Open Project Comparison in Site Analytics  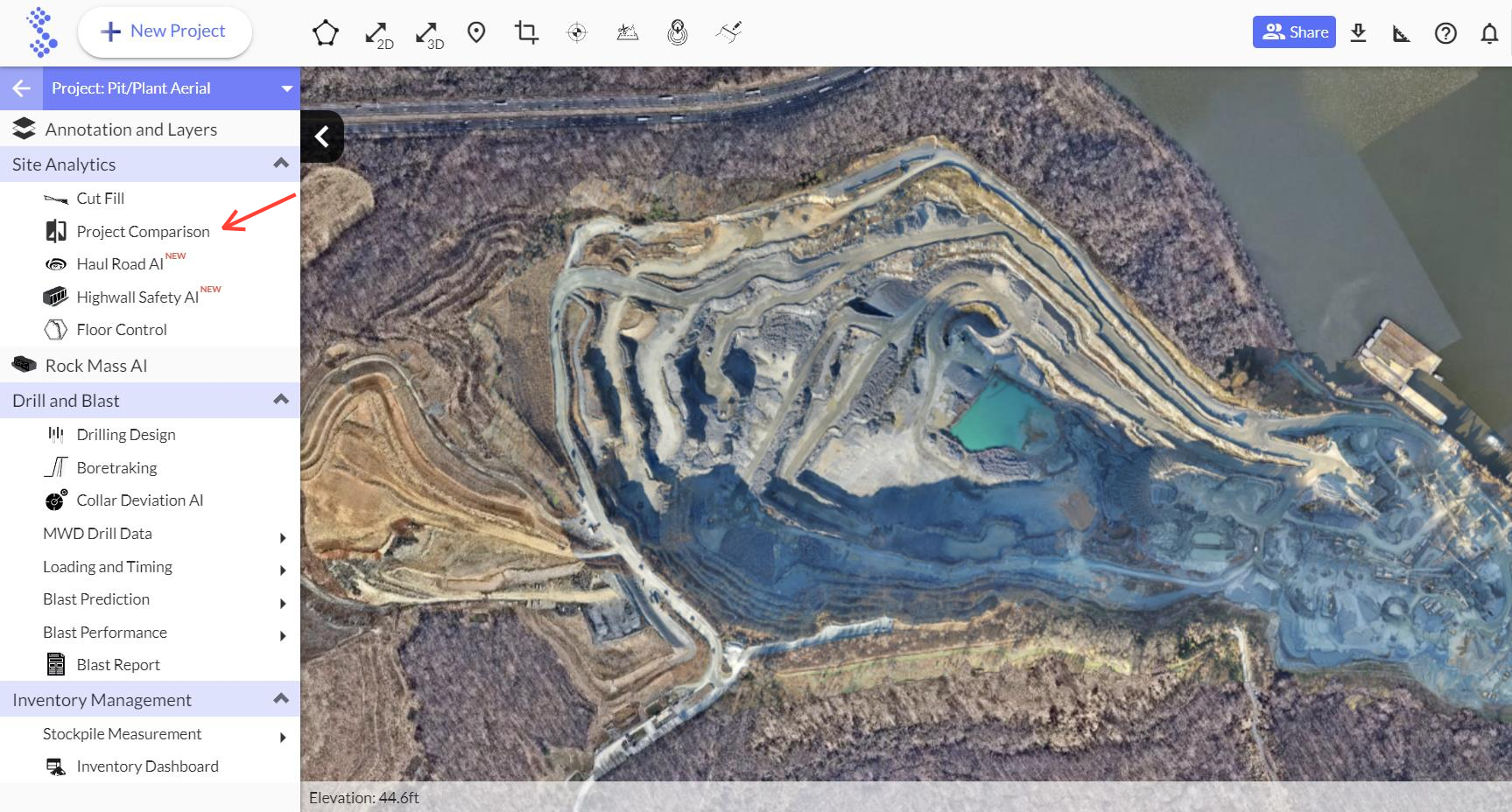click(x=143, y=232)
